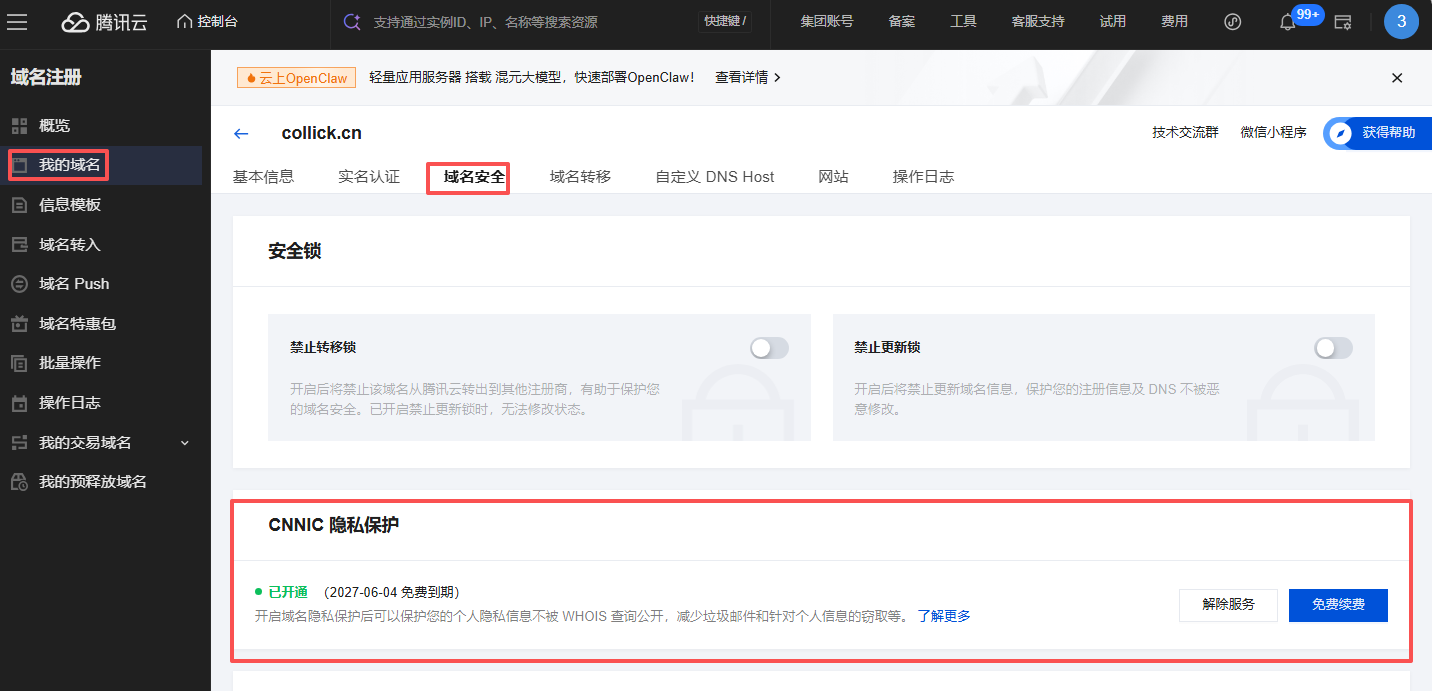
Task: Click 试用 in top bar
Action: click(x=1113, y=21)
